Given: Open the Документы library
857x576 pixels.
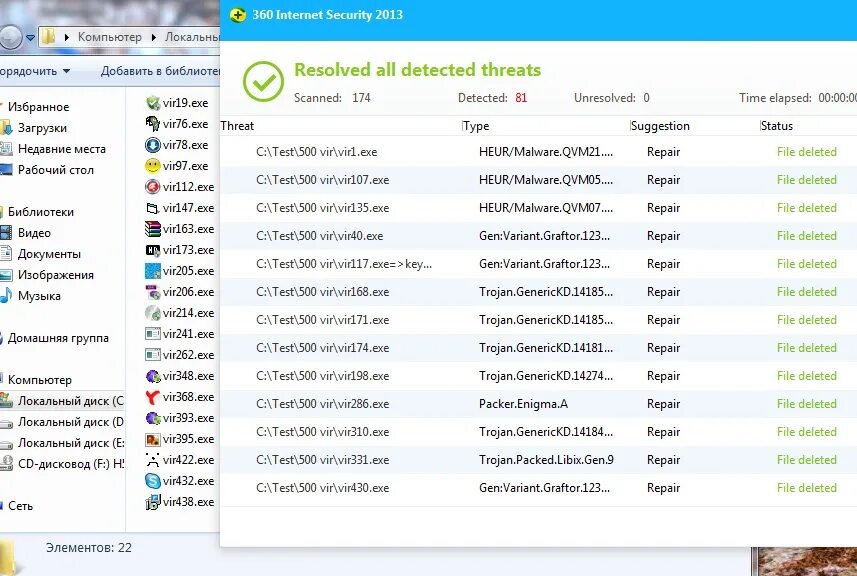Looking at the screenshot, I should 49,254.
